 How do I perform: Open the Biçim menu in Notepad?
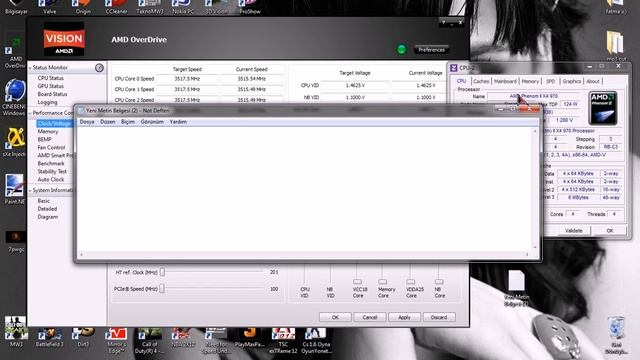(128, 122)
